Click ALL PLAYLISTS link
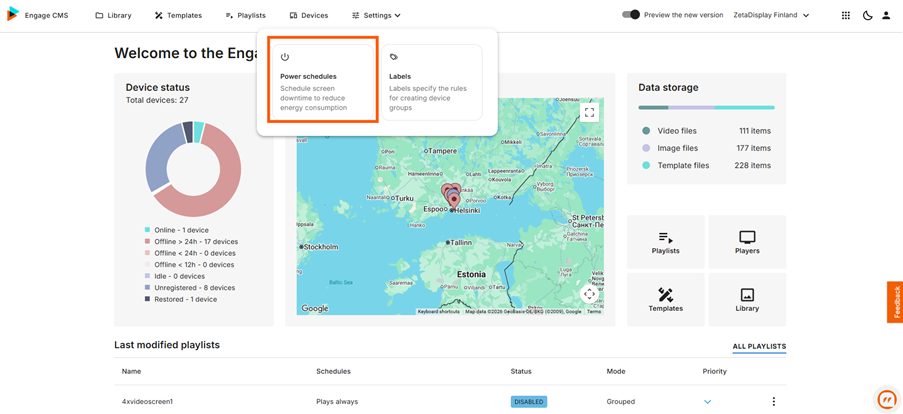The width and height of the screenshot is (903, 414). tap(759, 347)
